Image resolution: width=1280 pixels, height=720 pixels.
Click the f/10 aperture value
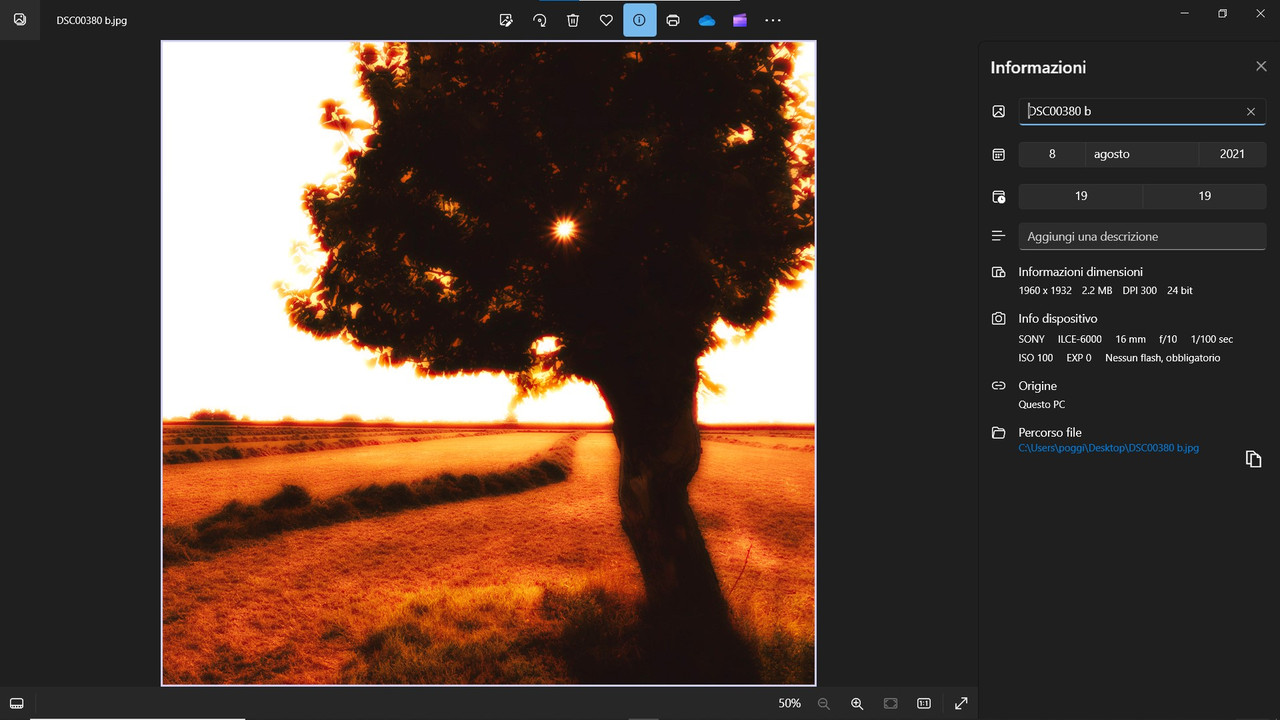click(x=1168, y=339)
